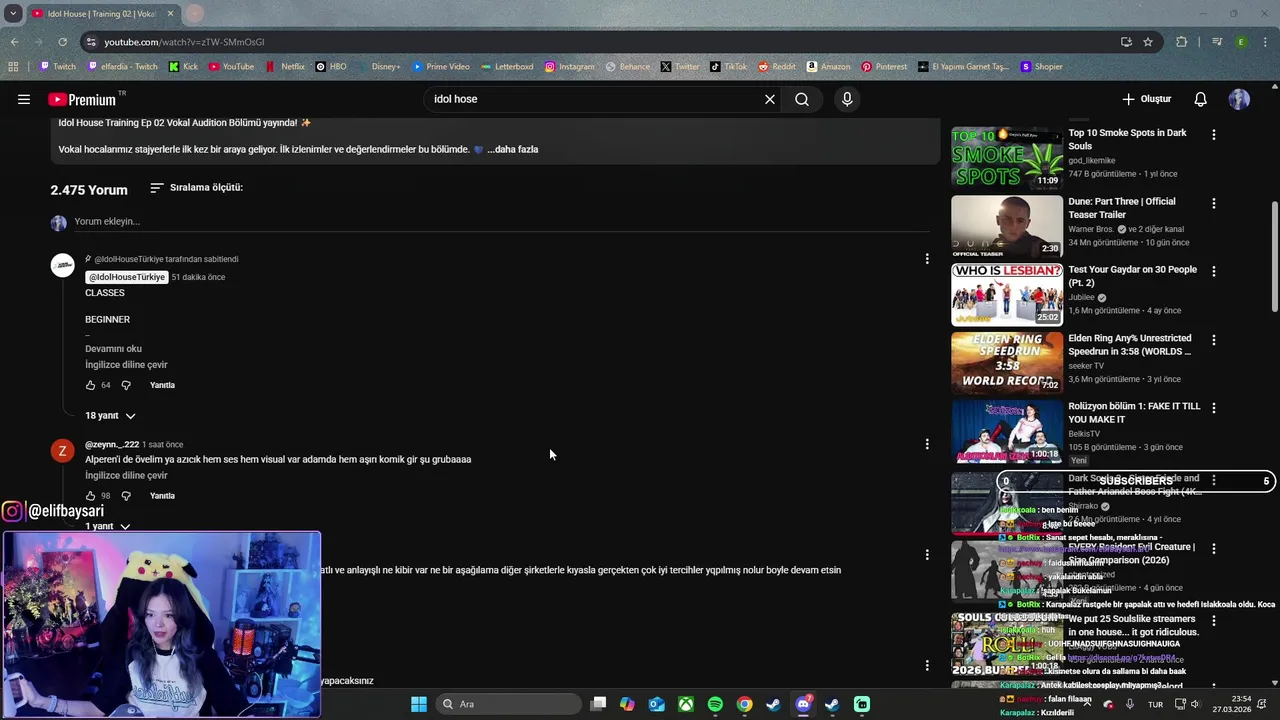Screen dimensions: 1280x720
Task: Open more actions for @zeynn._.222 comment
Action: 927,444
